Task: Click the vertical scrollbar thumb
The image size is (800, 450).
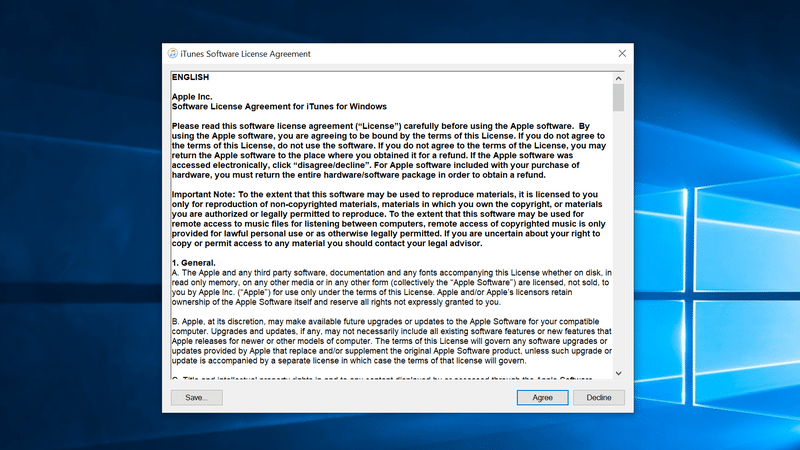Action: pos(618,97)
